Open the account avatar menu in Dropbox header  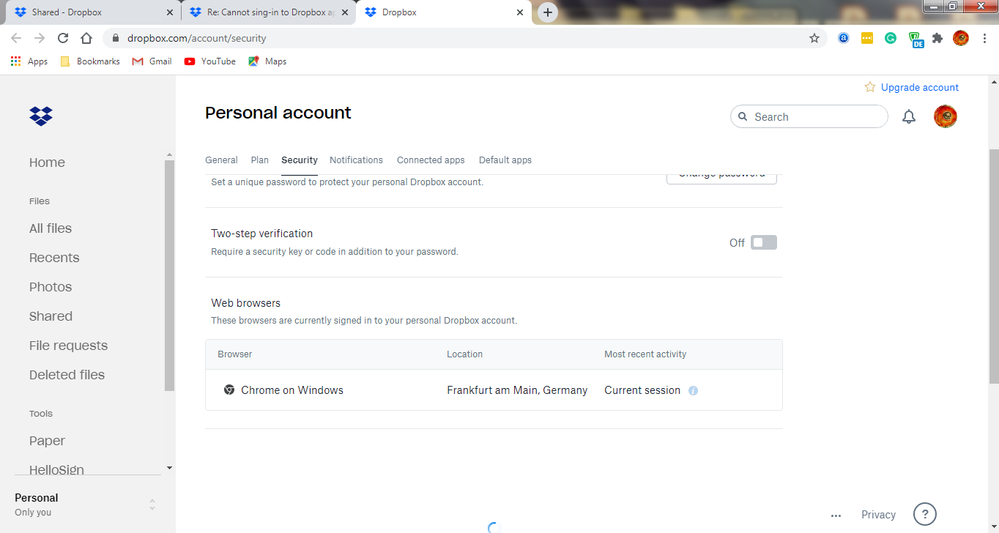945,117
